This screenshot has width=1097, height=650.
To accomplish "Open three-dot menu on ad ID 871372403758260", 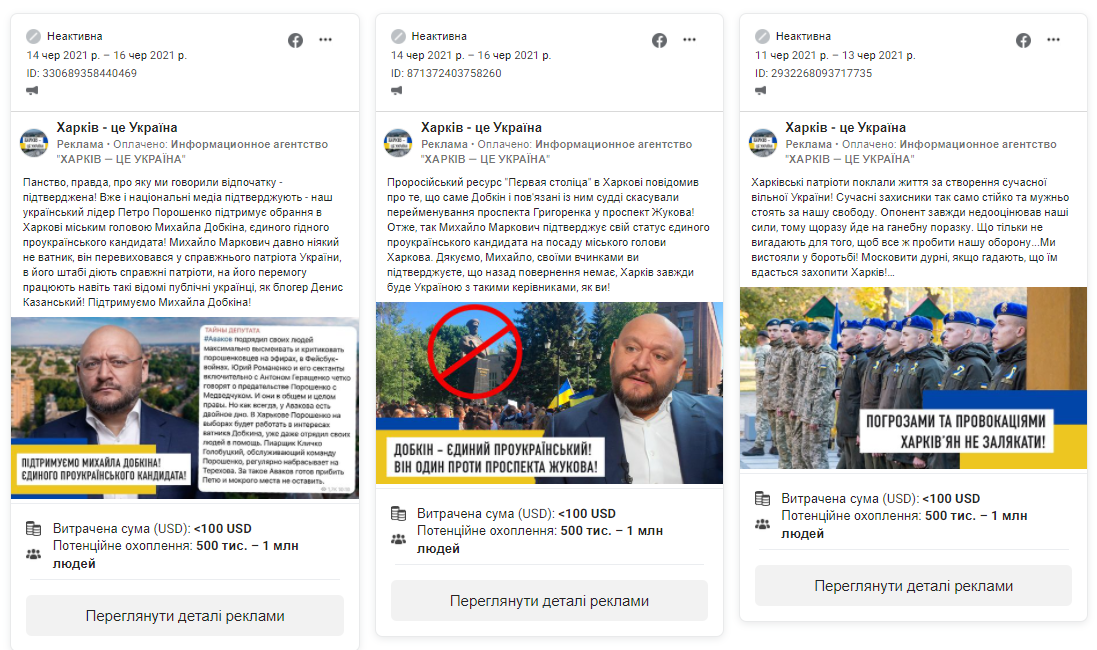I will 689,40.
